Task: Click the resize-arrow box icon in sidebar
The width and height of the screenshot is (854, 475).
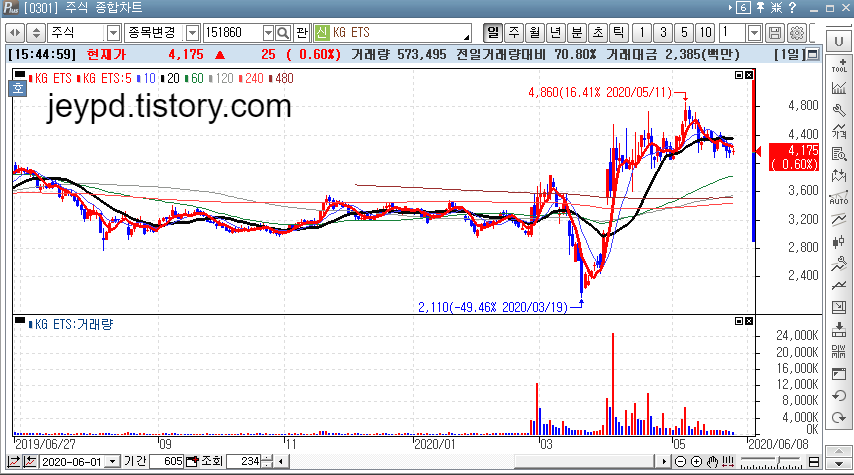Action: pos(839,308)
